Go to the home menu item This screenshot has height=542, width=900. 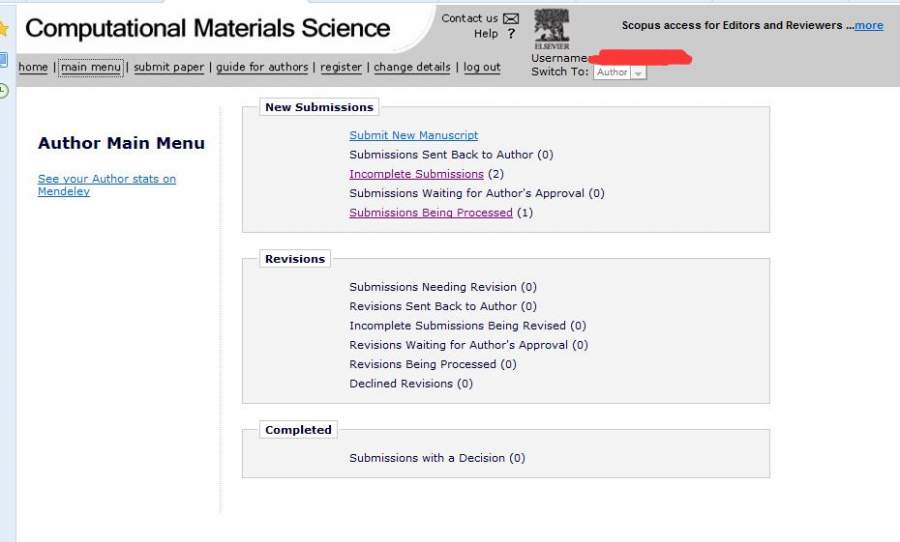pyautogui.click(x=33, y=68)
